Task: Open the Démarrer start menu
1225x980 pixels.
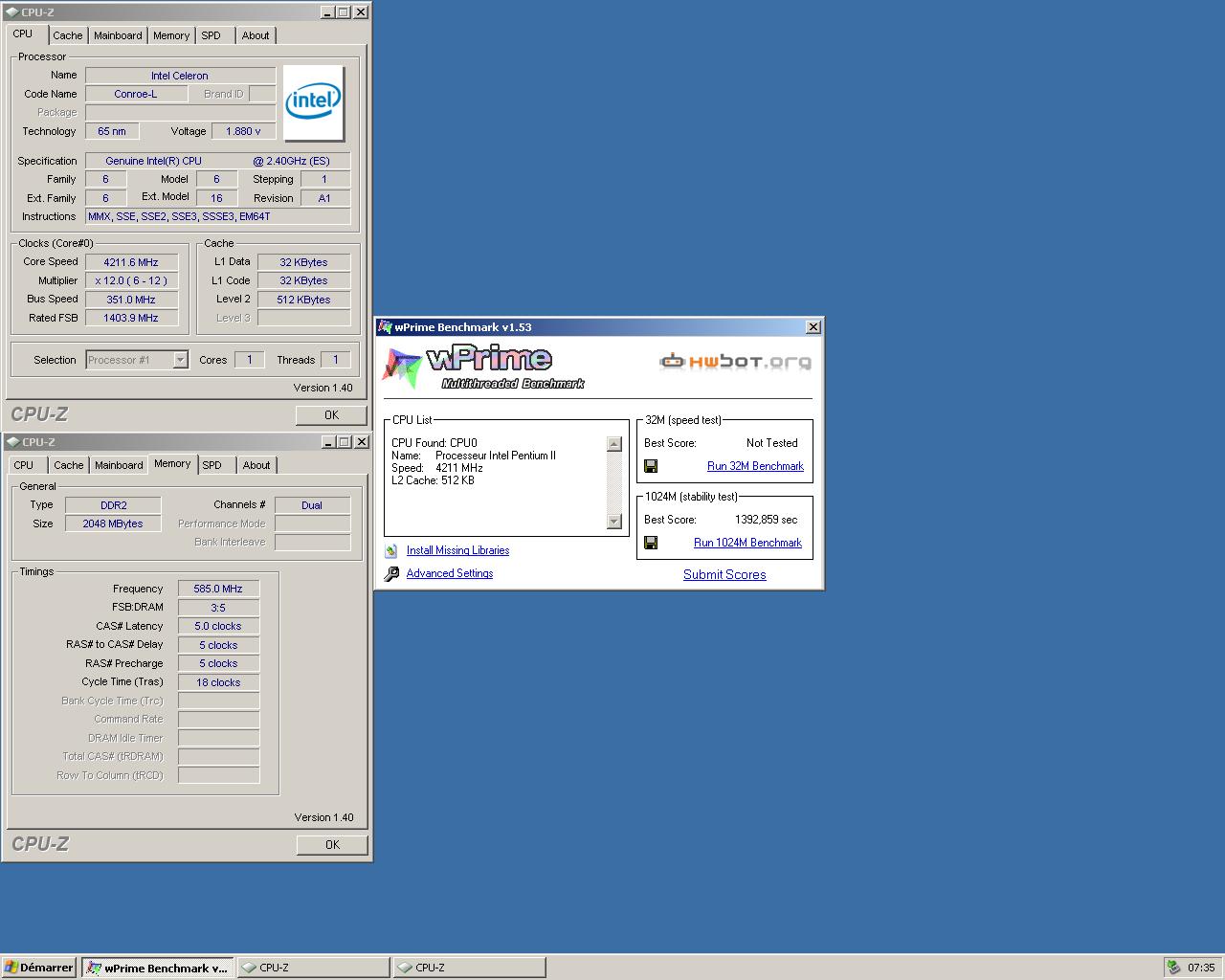Action: (x=39, y=968)
